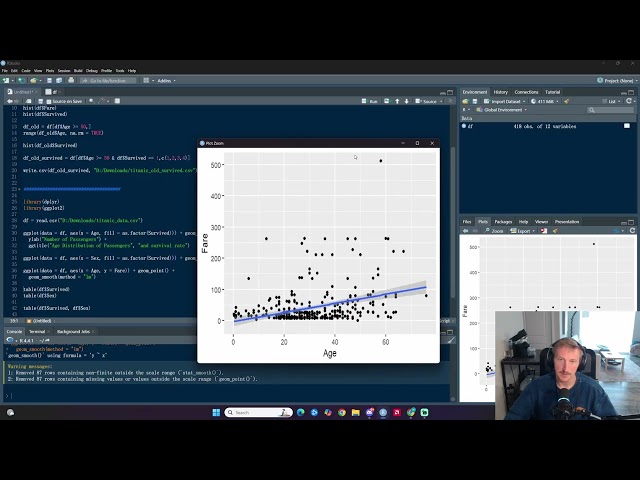Open the Export dropdown in Plots pane

click(522, 231)
